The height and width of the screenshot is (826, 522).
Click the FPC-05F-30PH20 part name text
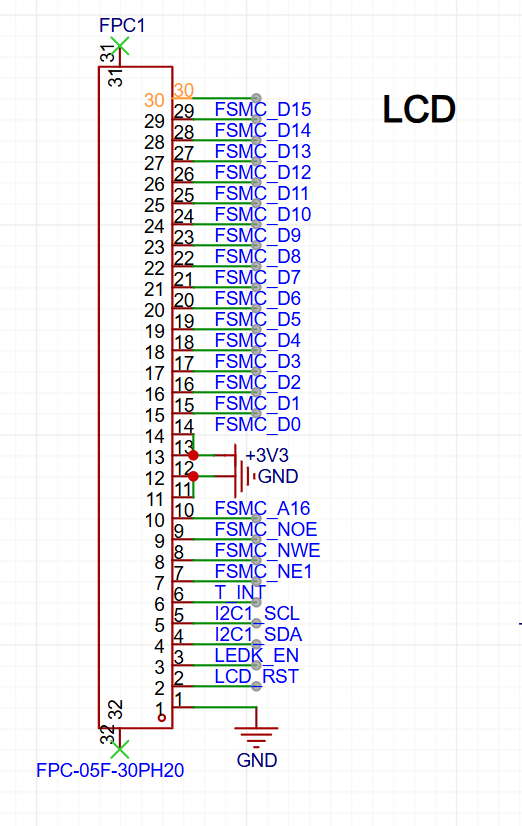pyautogui.click(x=110, y=770)
